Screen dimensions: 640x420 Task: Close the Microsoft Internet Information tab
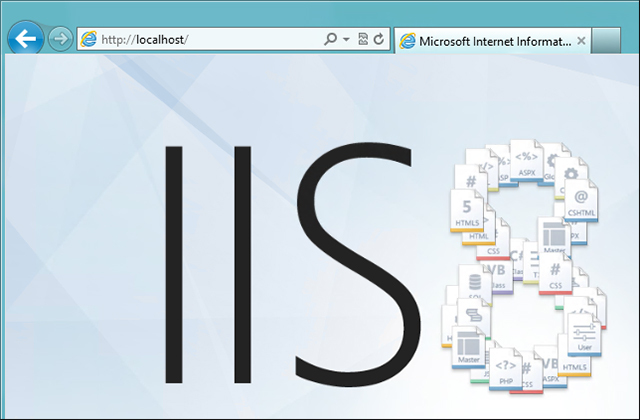pyautogui.click(x=581, y=41)
